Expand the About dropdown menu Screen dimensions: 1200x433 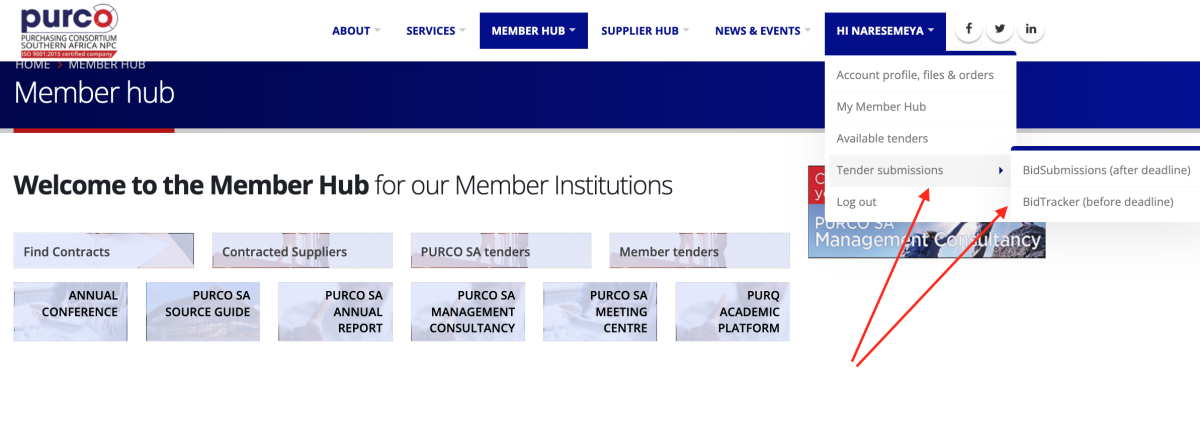pos(356,31)
